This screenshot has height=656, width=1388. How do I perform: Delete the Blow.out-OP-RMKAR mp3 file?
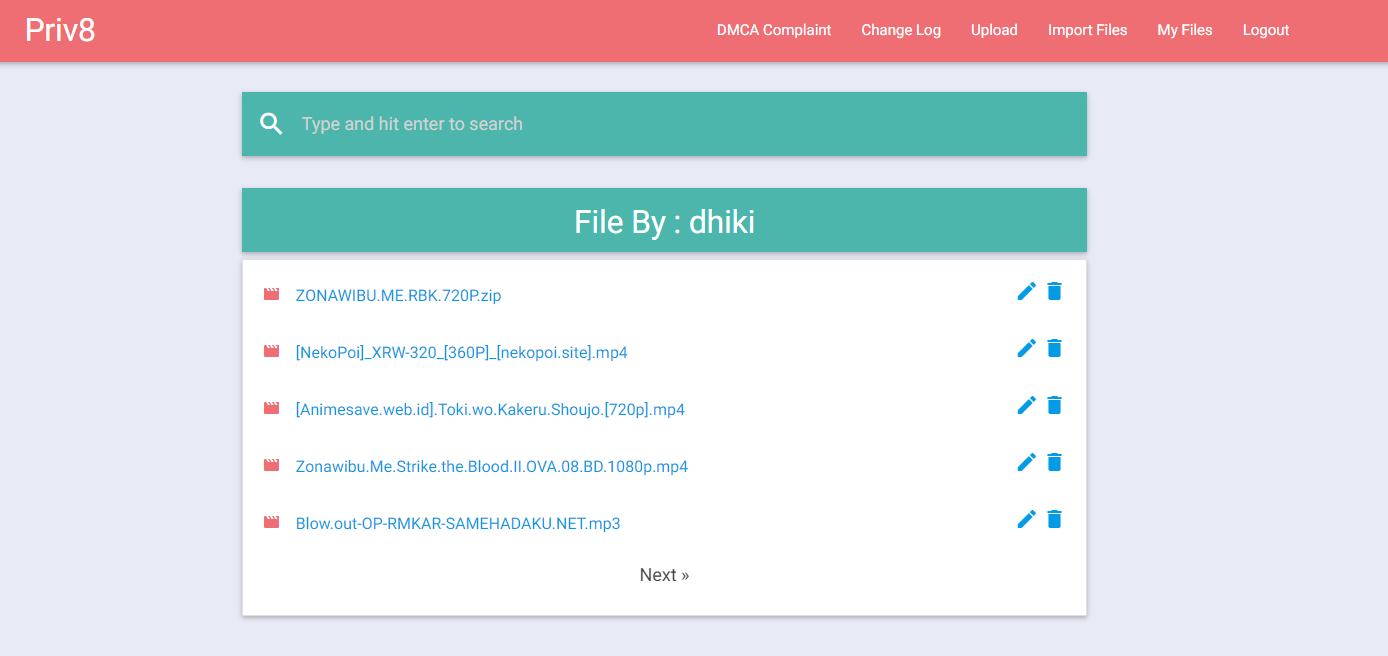point(1054,519)
